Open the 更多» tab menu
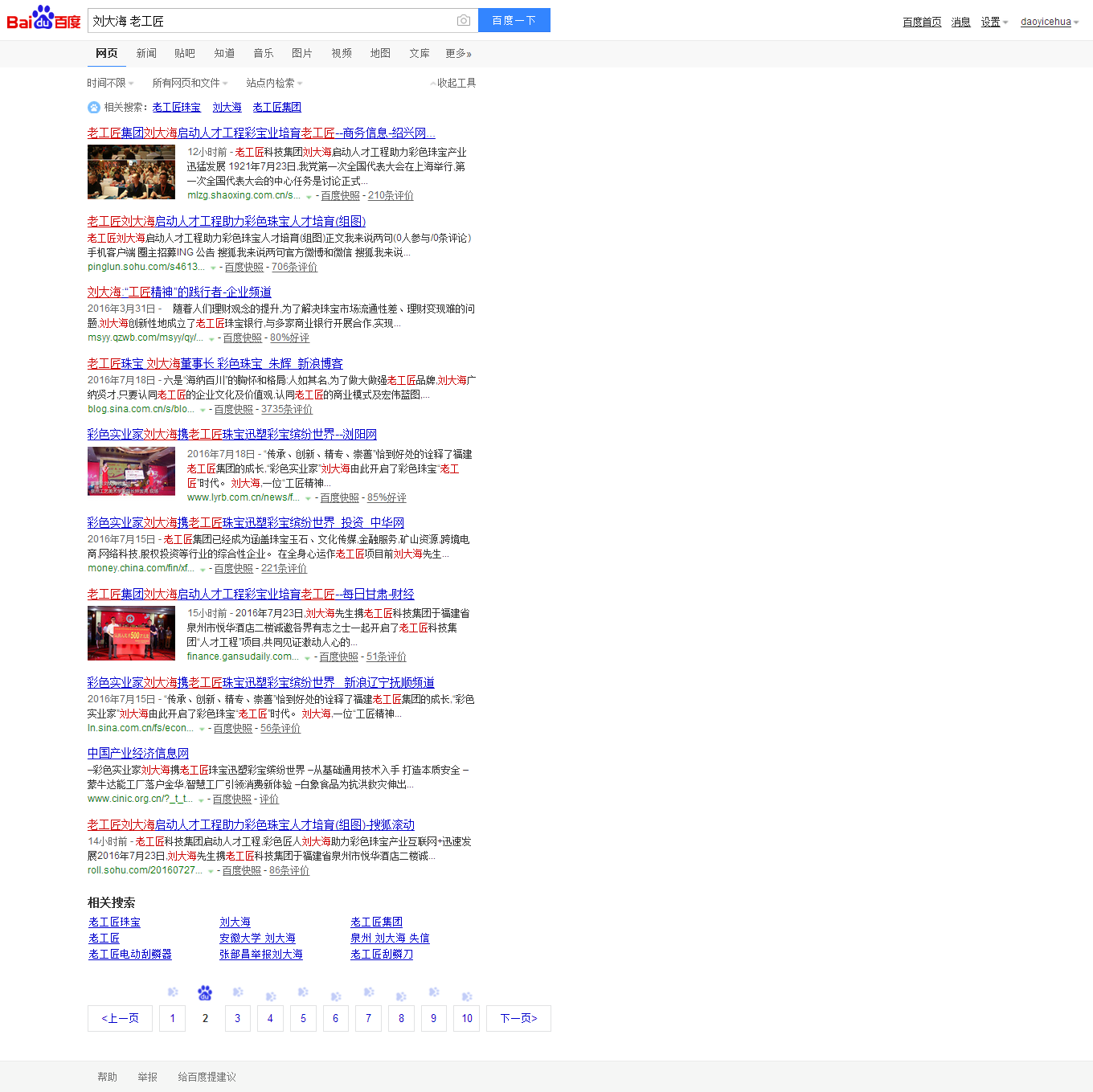Viewport: 1093px width, 1092px height. coord(459,53)
